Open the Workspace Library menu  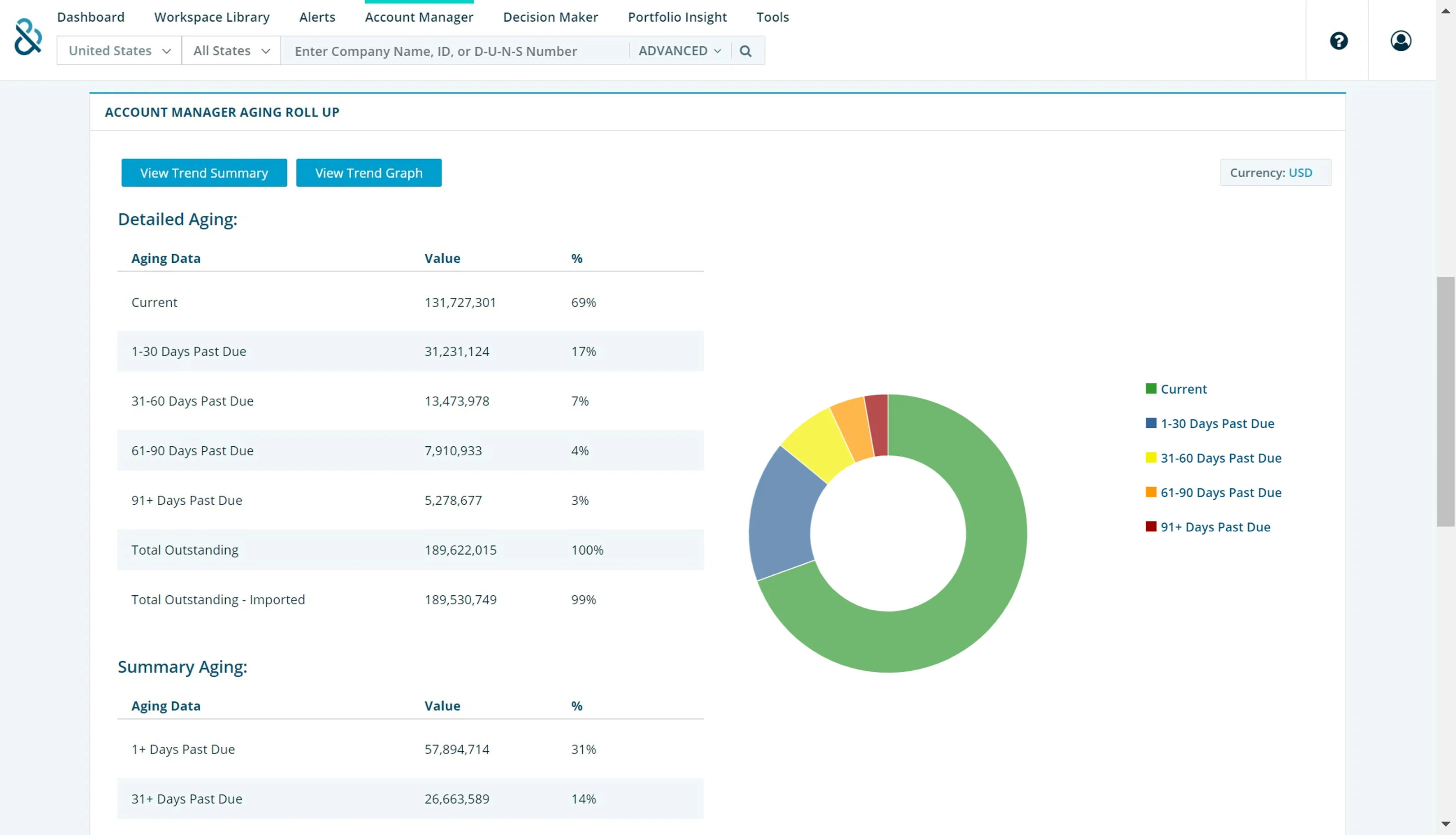pos(211,17)
